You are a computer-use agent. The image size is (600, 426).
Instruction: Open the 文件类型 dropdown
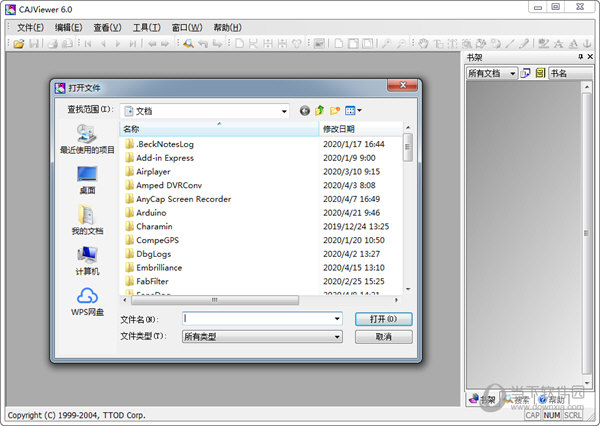[x=337, y=337]
